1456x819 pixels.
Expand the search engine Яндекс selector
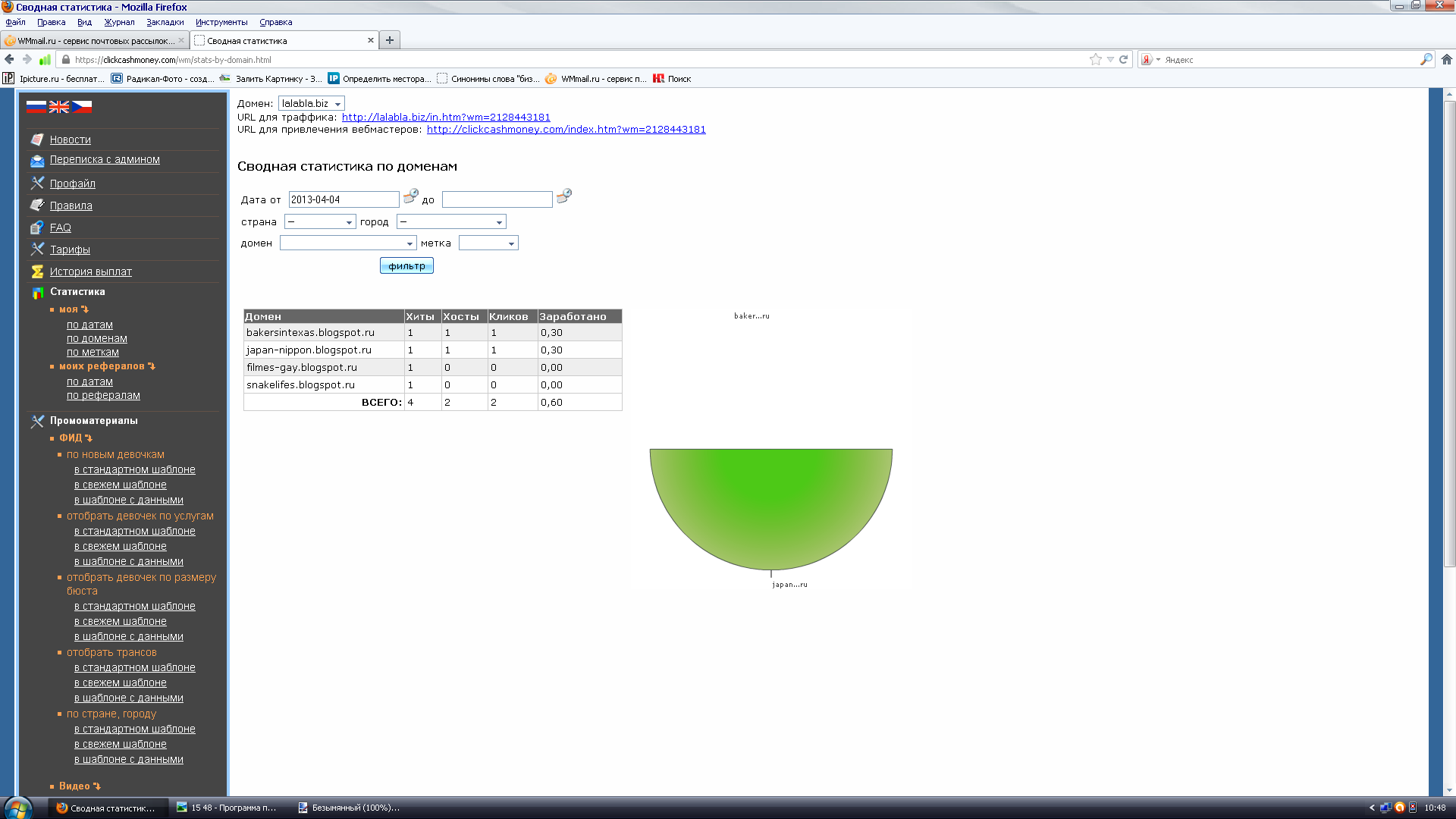[x=1150, y=59]
